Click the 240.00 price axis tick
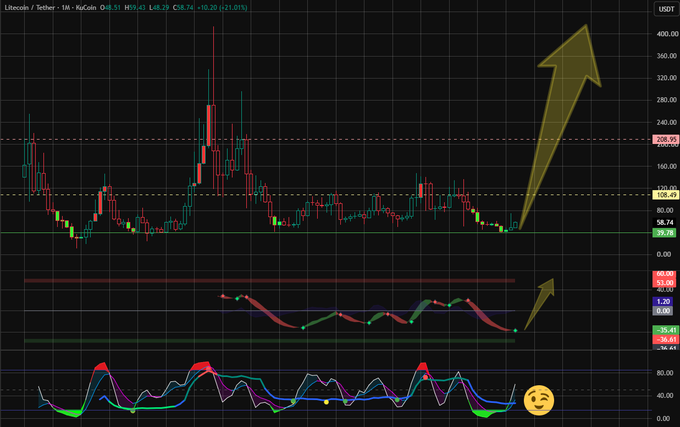The height and width of the screenshot is (427, 680). coord(667,122)
